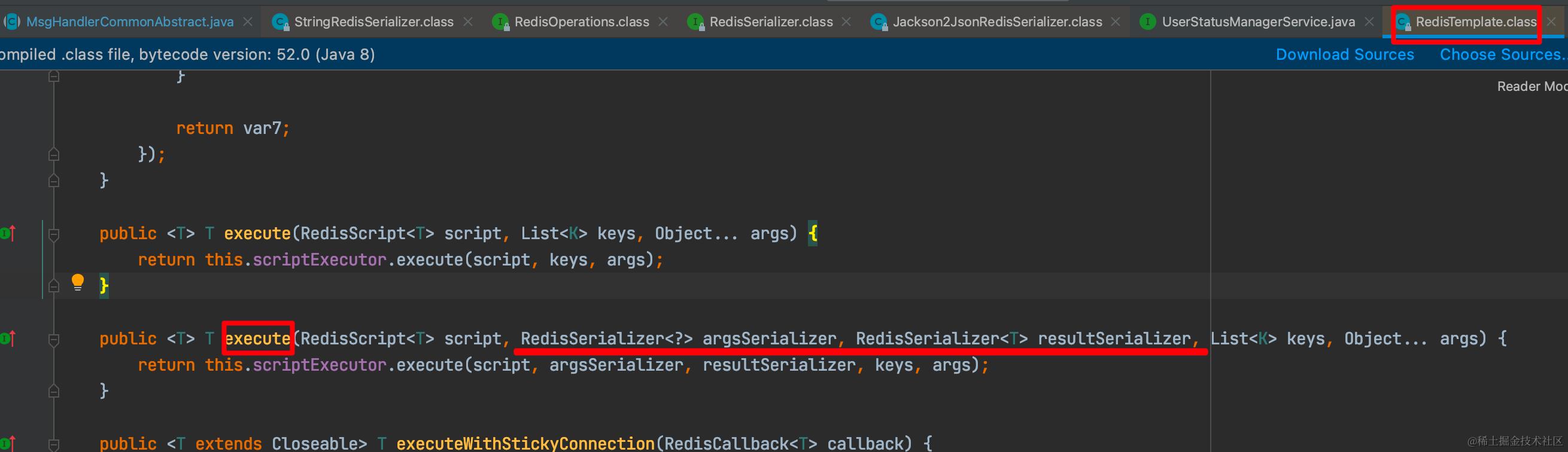
Task: Click the fold marker at the top of the editor
Action: tap(54, 76)
